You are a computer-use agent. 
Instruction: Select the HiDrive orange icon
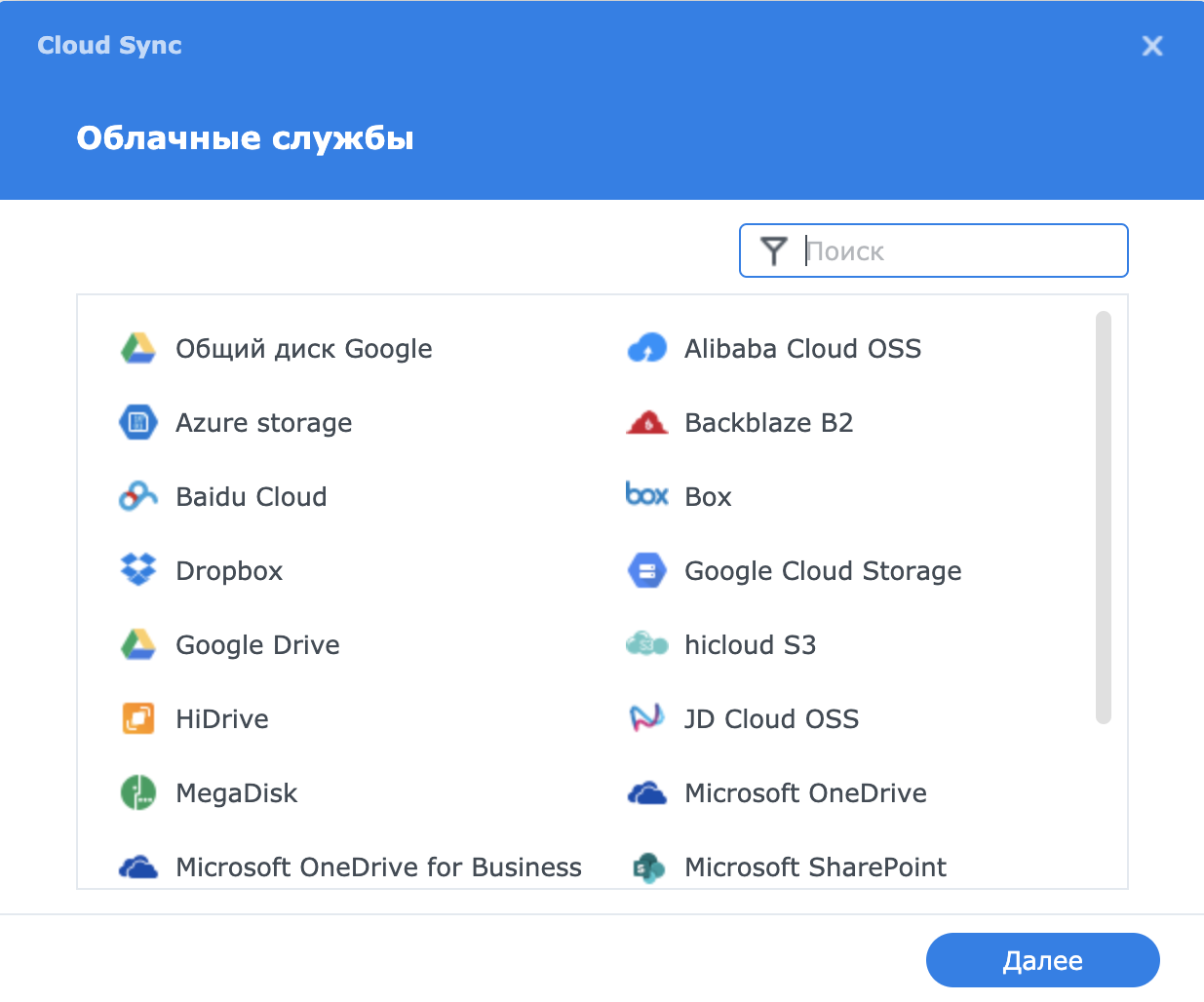pyautogui.click(x=138, y=718)
